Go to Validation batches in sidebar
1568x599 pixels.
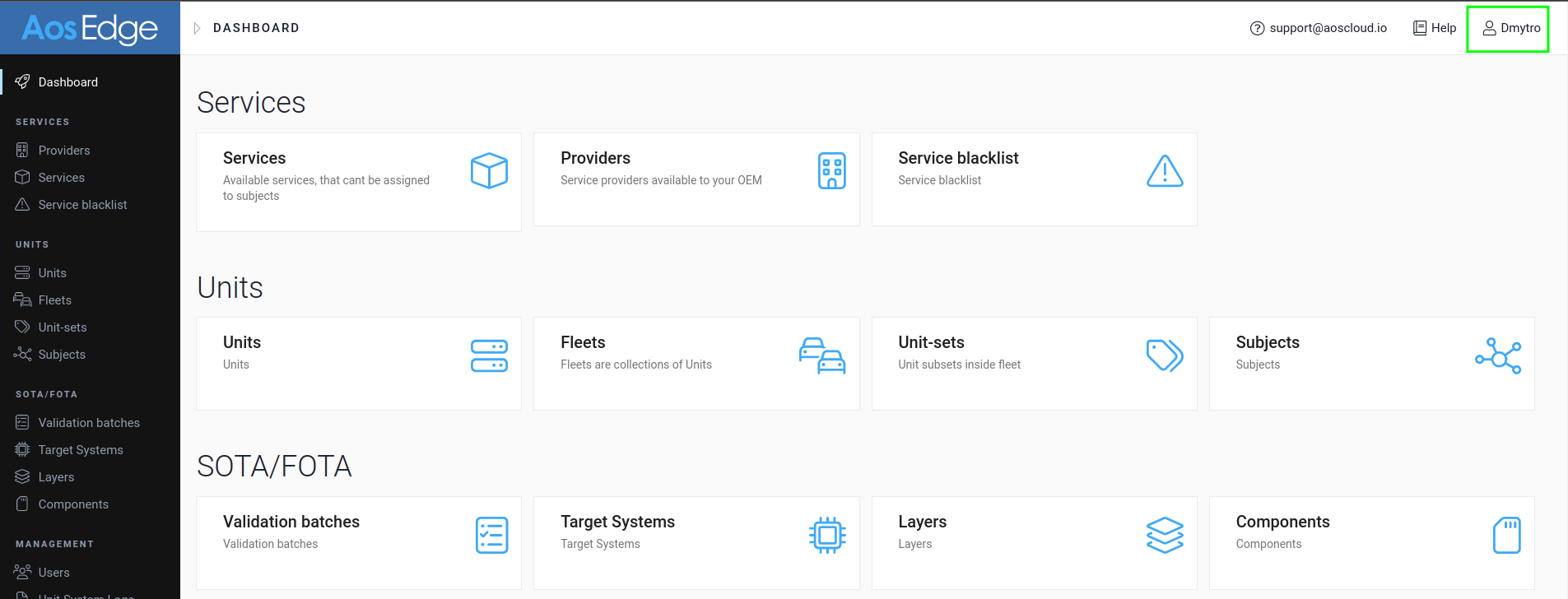89,423
